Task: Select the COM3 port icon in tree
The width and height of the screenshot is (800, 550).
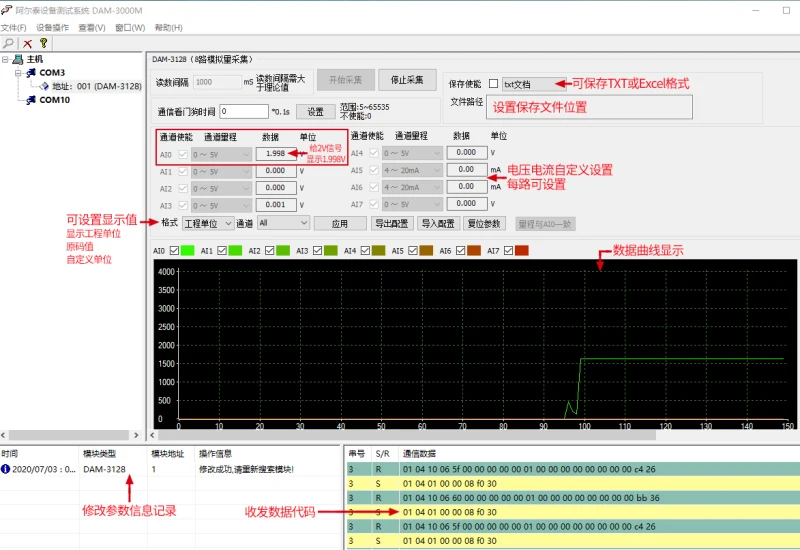Action: [31, 73]
